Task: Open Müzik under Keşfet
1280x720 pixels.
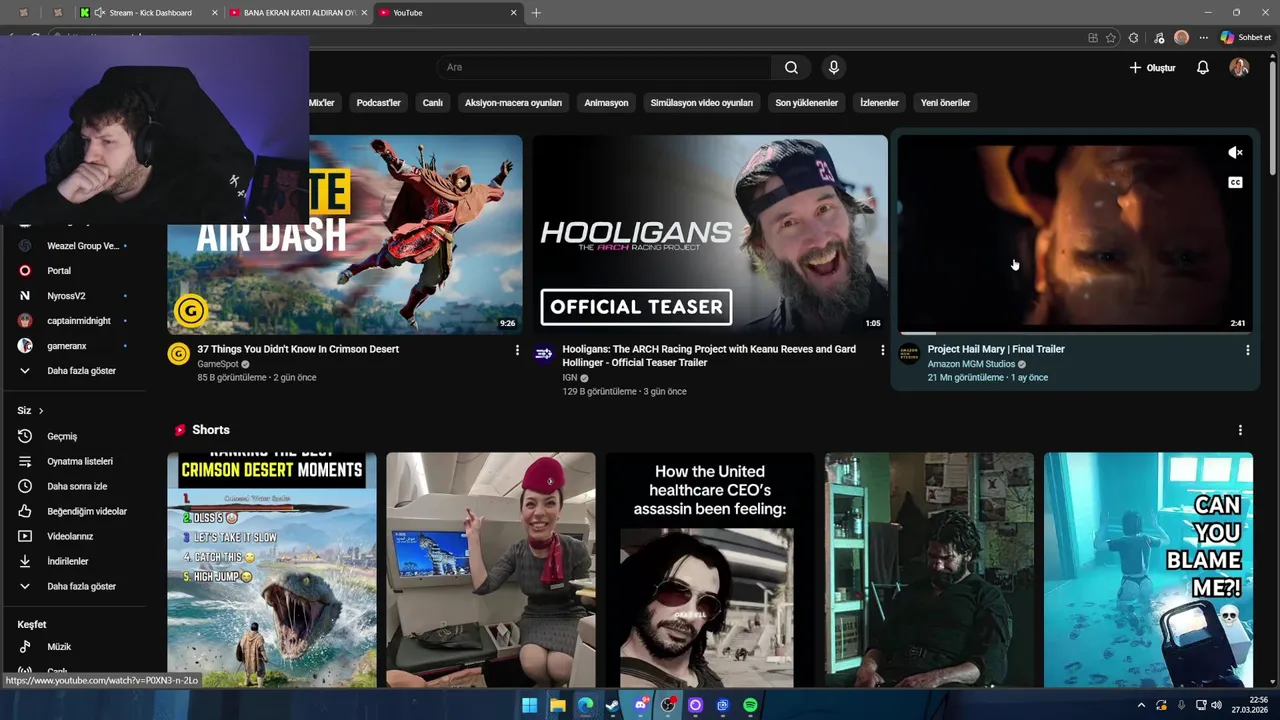Action: click(59, 646)
